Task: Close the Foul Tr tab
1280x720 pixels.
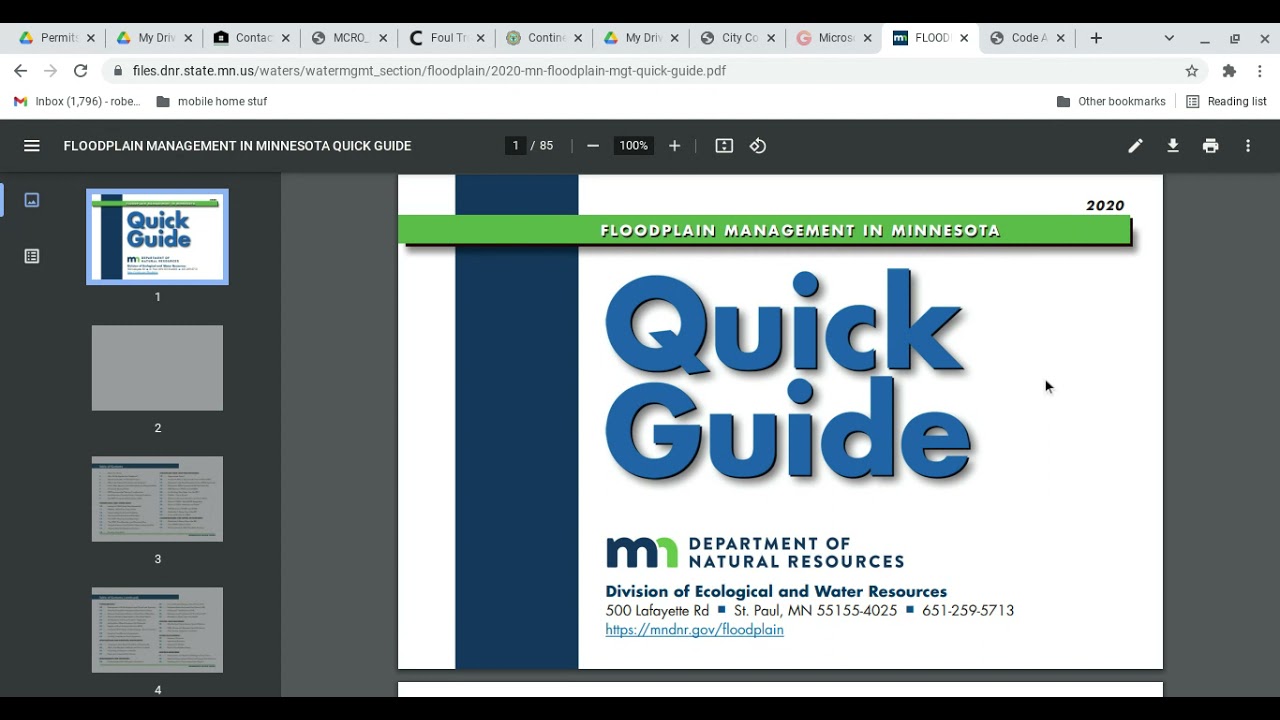Action: [x=480, y=38]
